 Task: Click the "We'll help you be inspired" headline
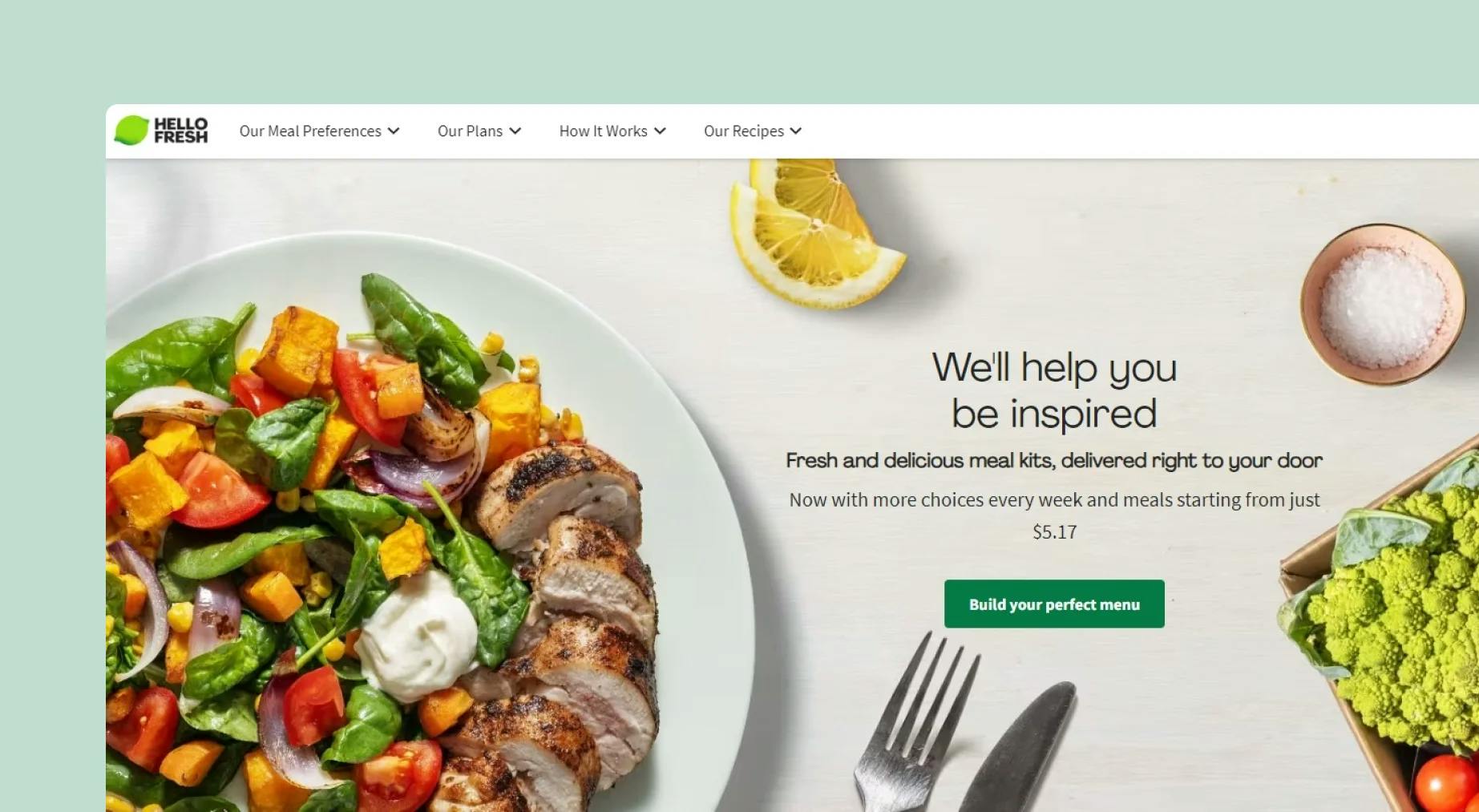coord(1054,390)
